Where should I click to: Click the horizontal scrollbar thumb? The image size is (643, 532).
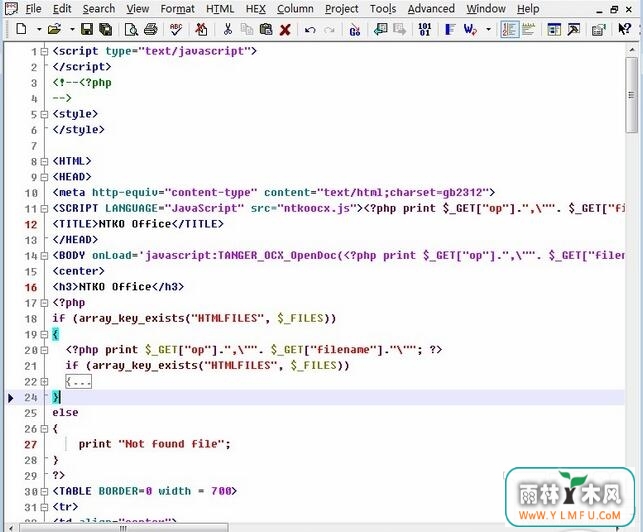point(123,528)
